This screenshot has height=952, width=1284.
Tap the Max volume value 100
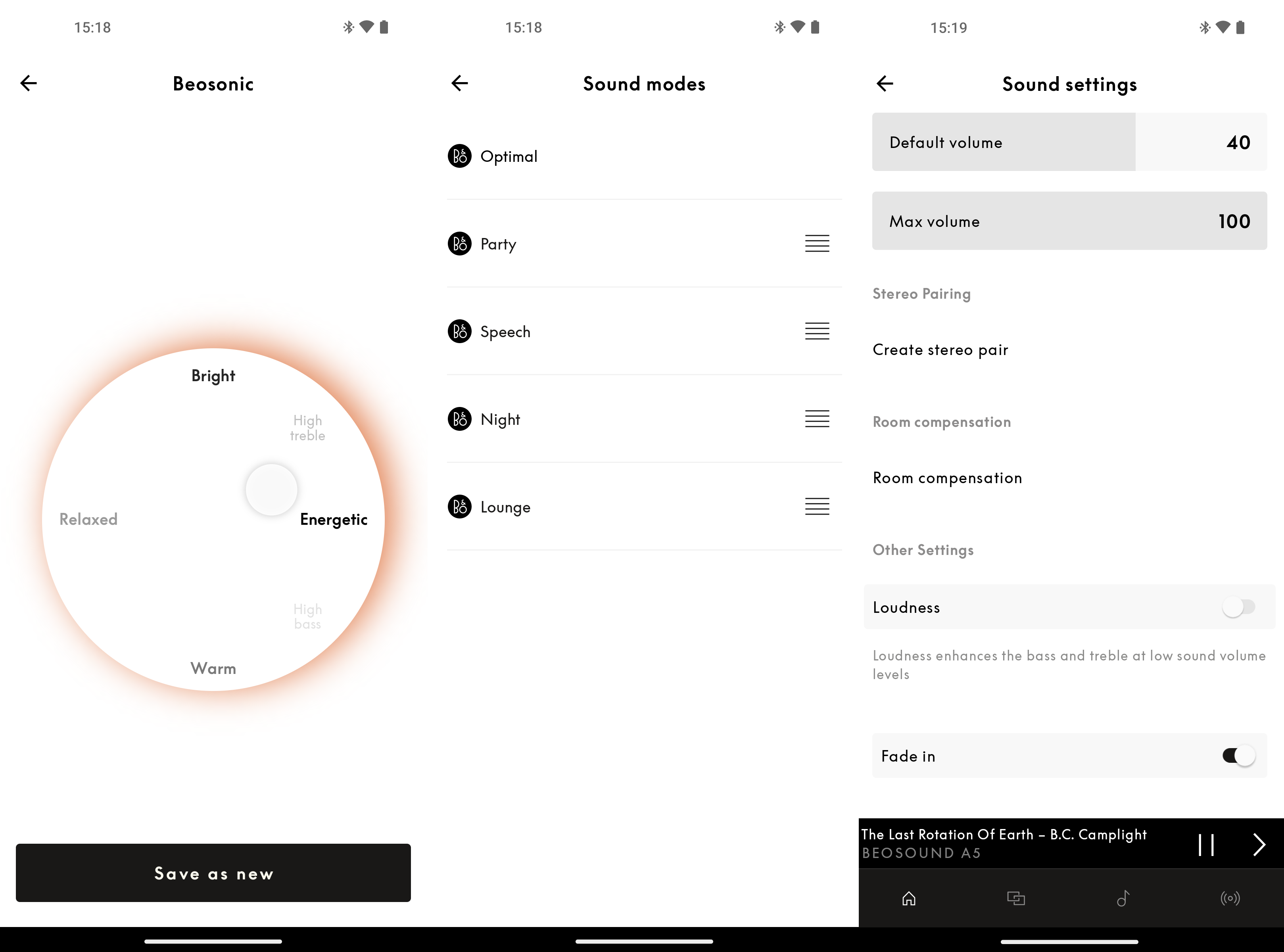(1234, 221)
